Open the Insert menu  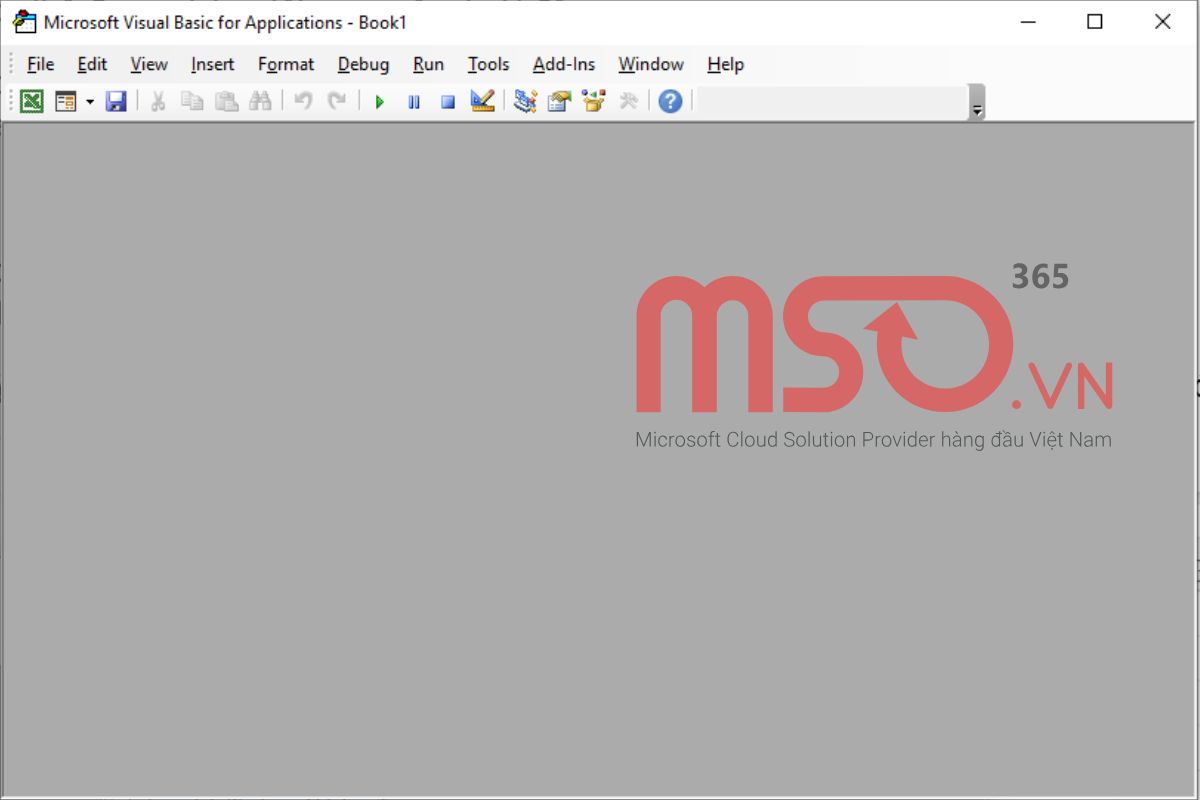[x=212, y=64]
